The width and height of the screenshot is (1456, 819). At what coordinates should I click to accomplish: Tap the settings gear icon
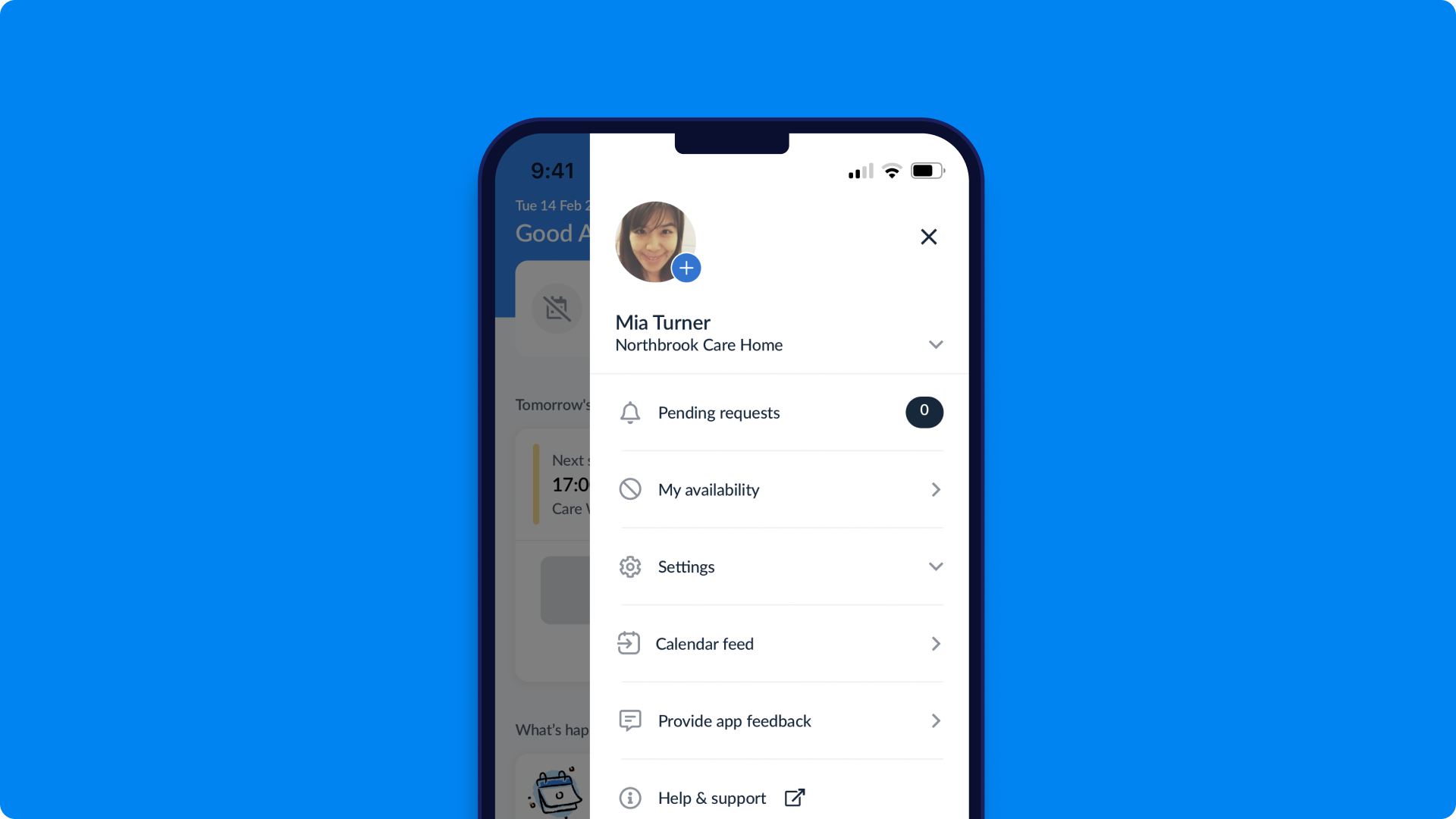point(629,566)
